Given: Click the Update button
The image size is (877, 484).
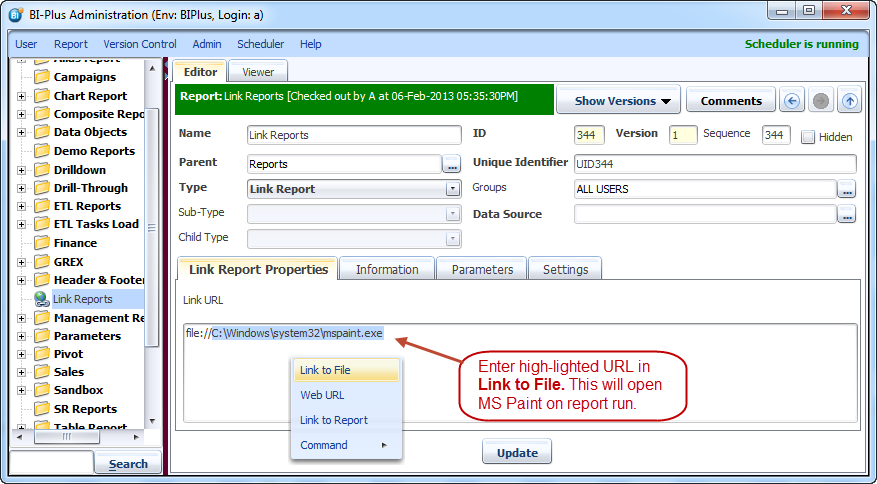Looking at the screenshot, I should (x=516, y=452).
